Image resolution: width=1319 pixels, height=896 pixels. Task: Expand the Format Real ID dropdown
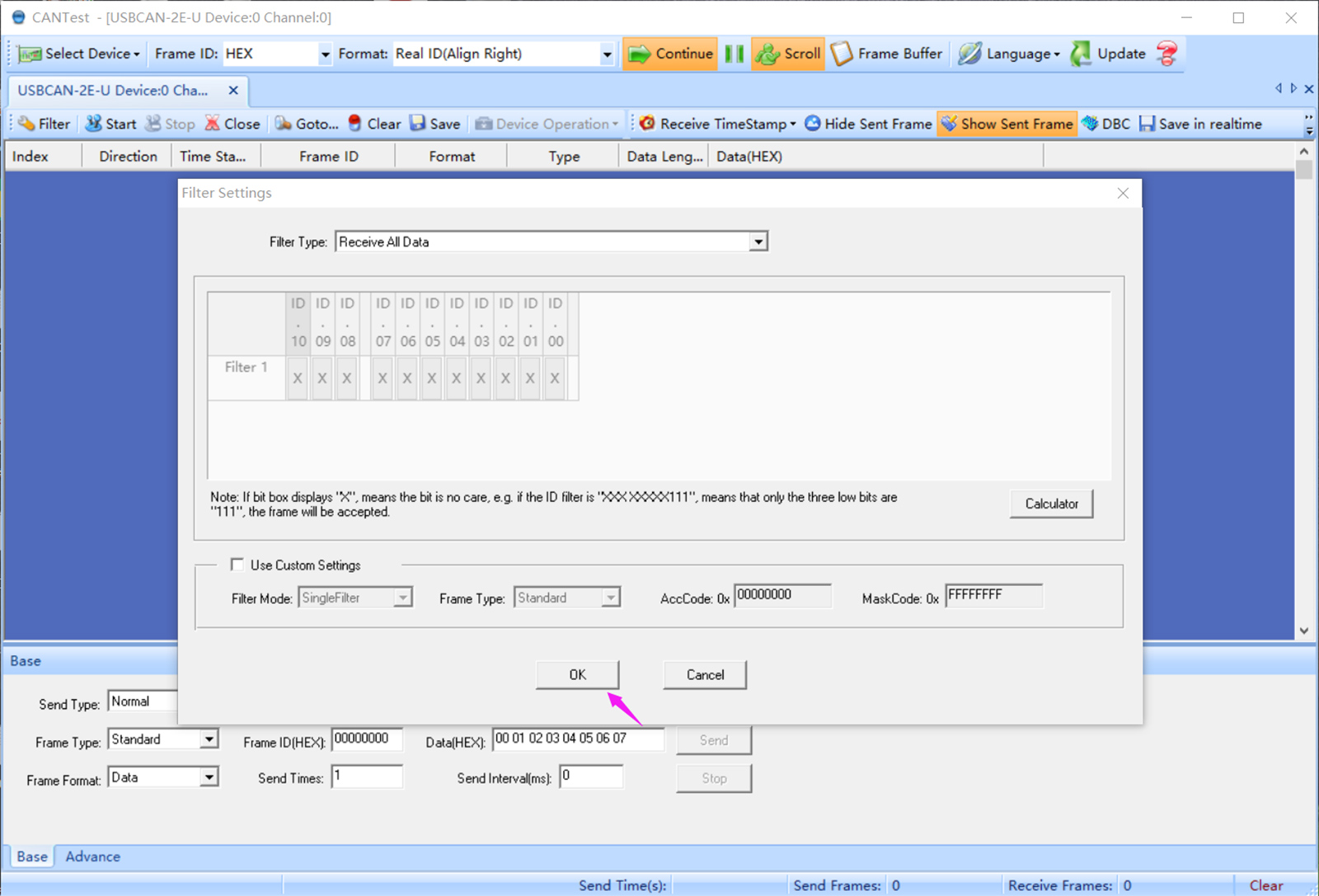[607, 54]
